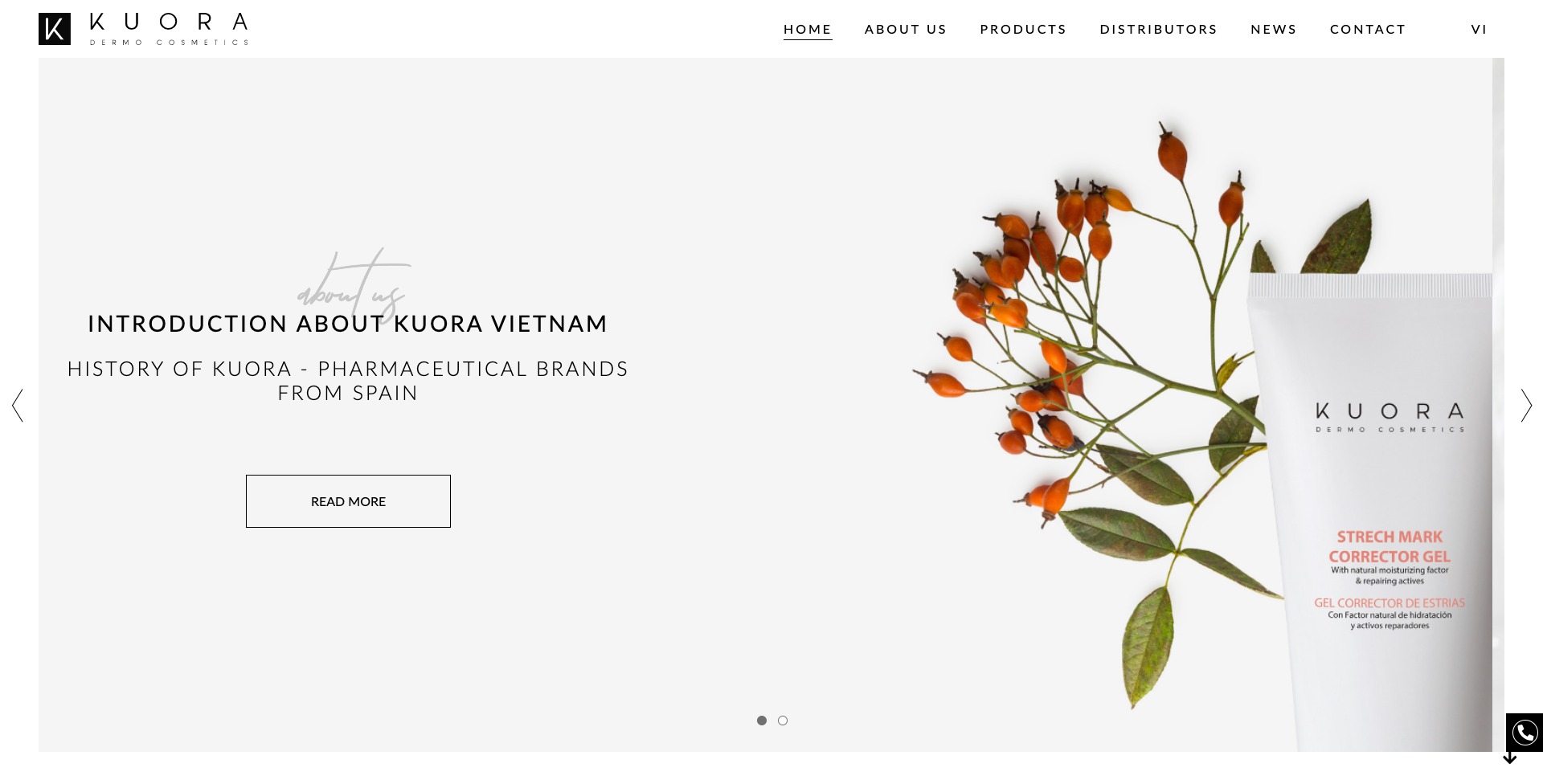Screen dimensions: 1543x784
Task: Open the Home menu item
Action: [808, 30]
